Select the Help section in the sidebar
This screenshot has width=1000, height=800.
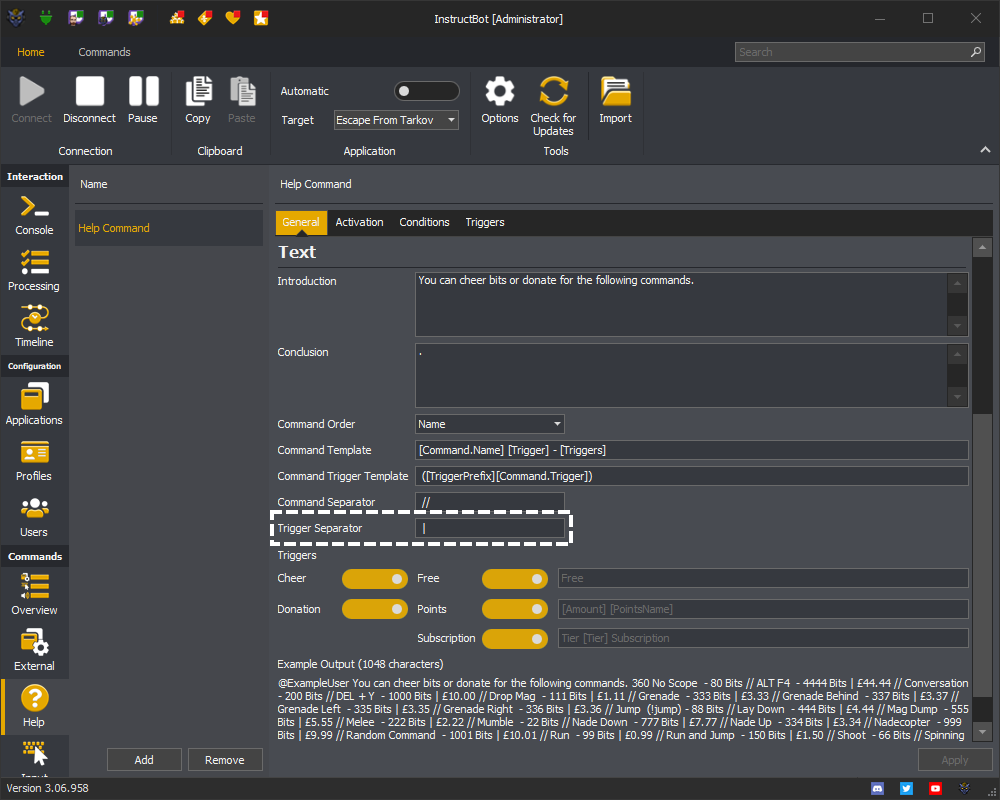tap(34, 706)
